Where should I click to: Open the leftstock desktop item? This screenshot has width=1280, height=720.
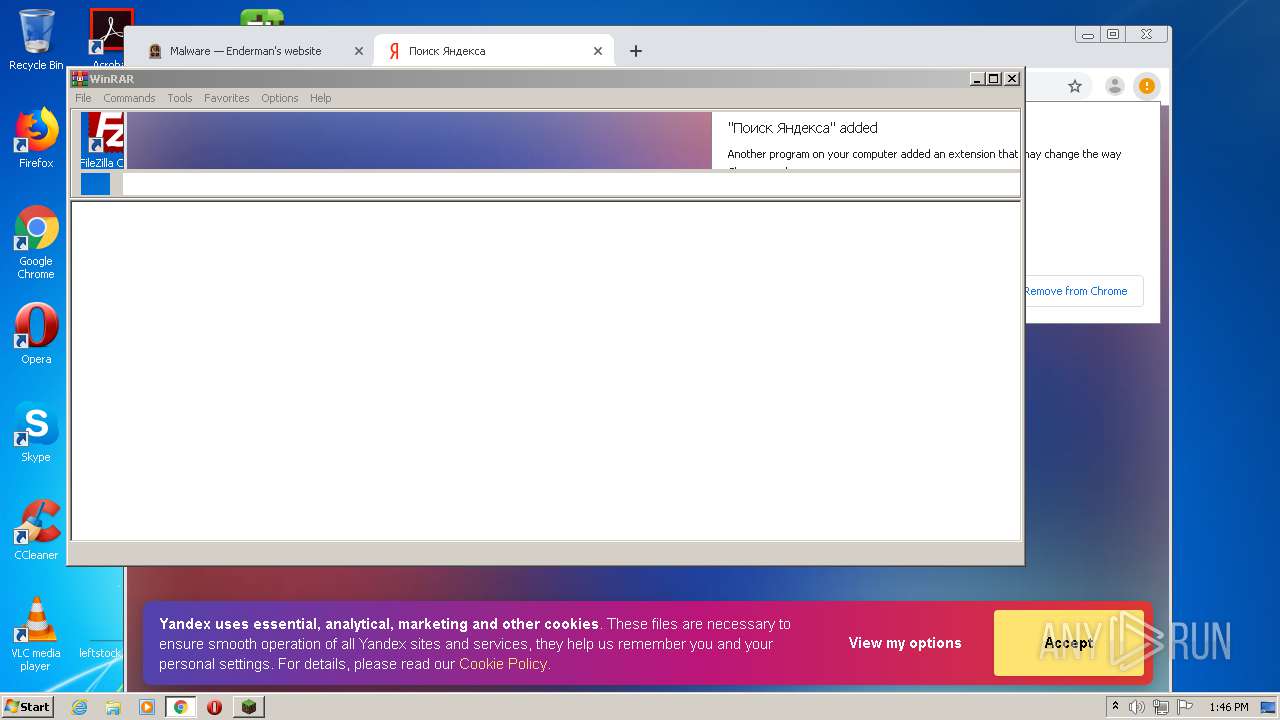click(100, 653)
